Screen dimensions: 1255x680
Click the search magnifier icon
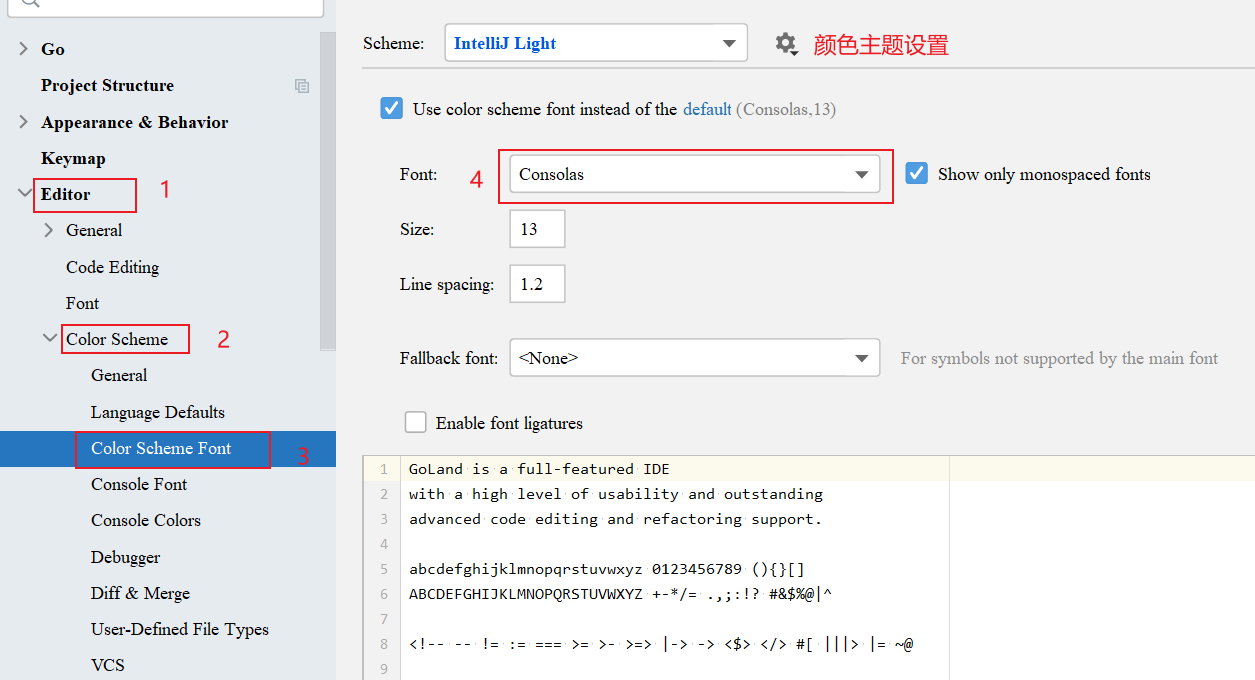click(30, 3)
